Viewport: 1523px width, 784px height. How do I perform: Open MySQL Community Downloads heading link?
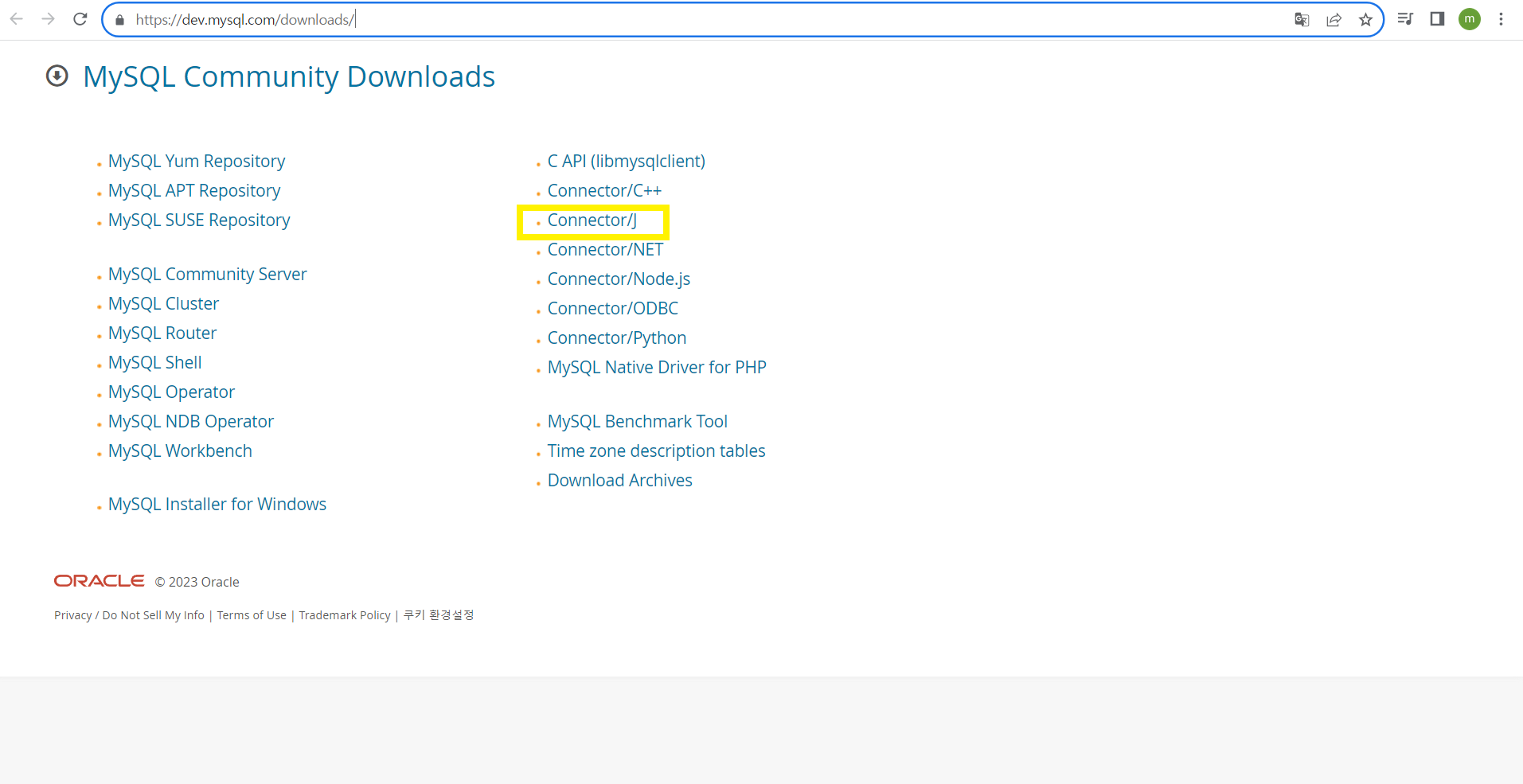[289, 76]
